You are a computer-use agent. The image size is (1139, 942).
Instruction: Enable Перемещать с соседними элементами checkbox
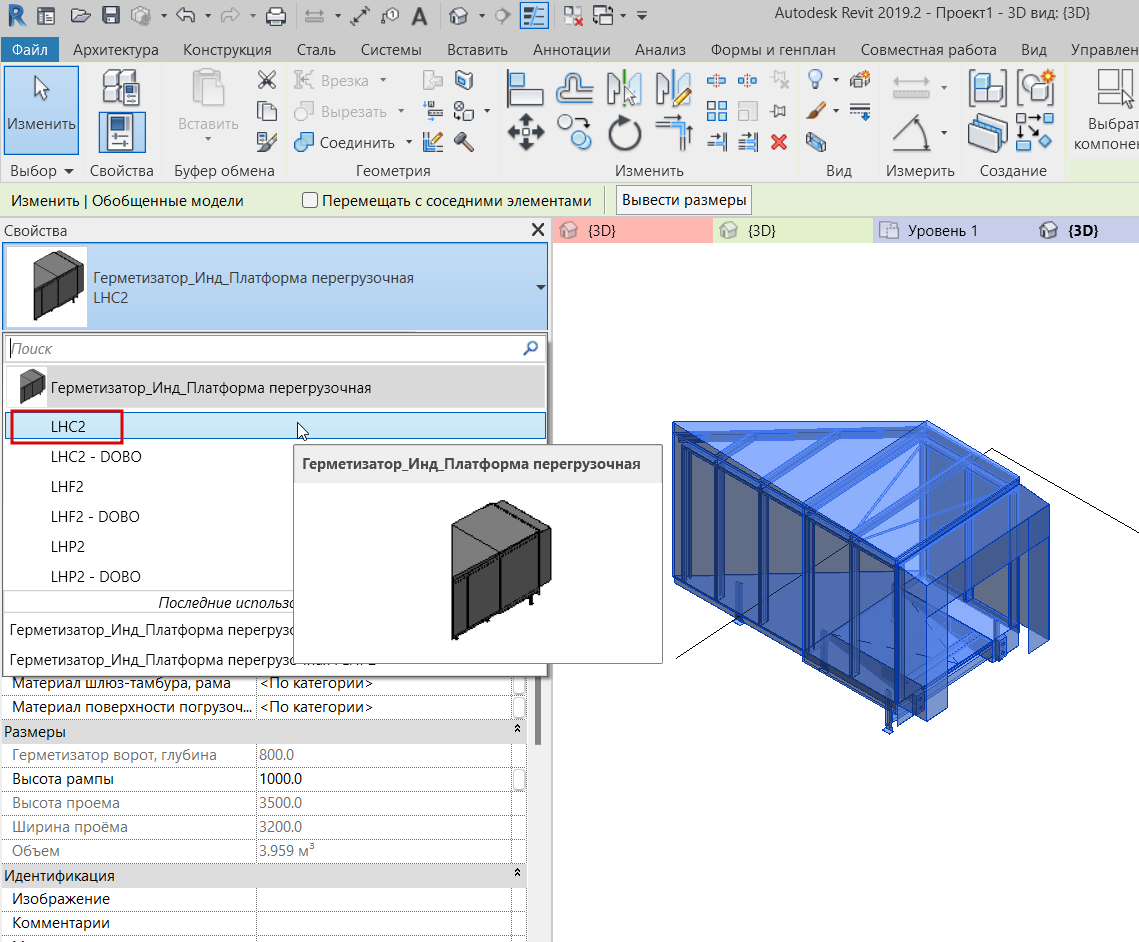click(x=310, y=200)
